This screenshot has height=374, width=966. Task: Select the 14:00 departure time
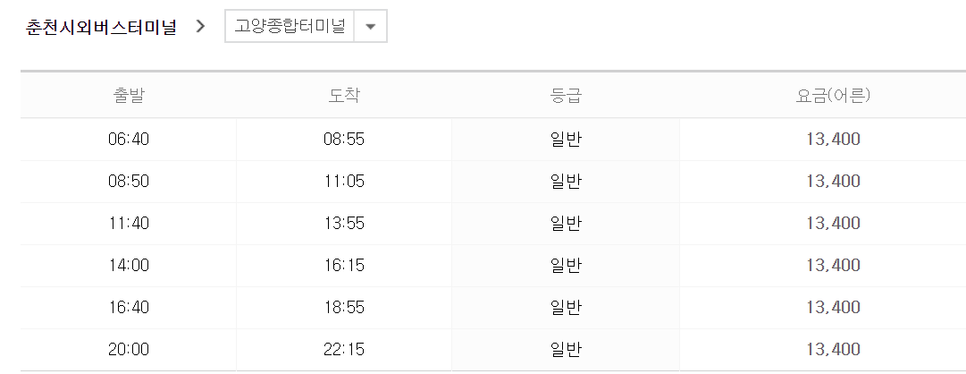(129, 265)
